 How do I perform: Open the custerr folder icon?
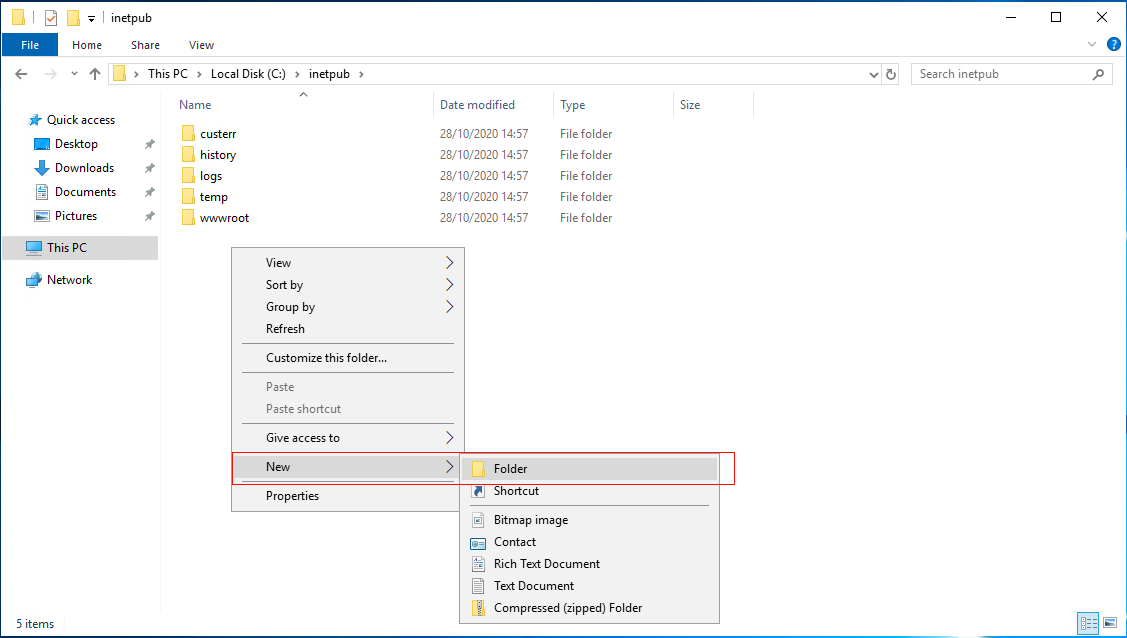(x=188, y=134)
